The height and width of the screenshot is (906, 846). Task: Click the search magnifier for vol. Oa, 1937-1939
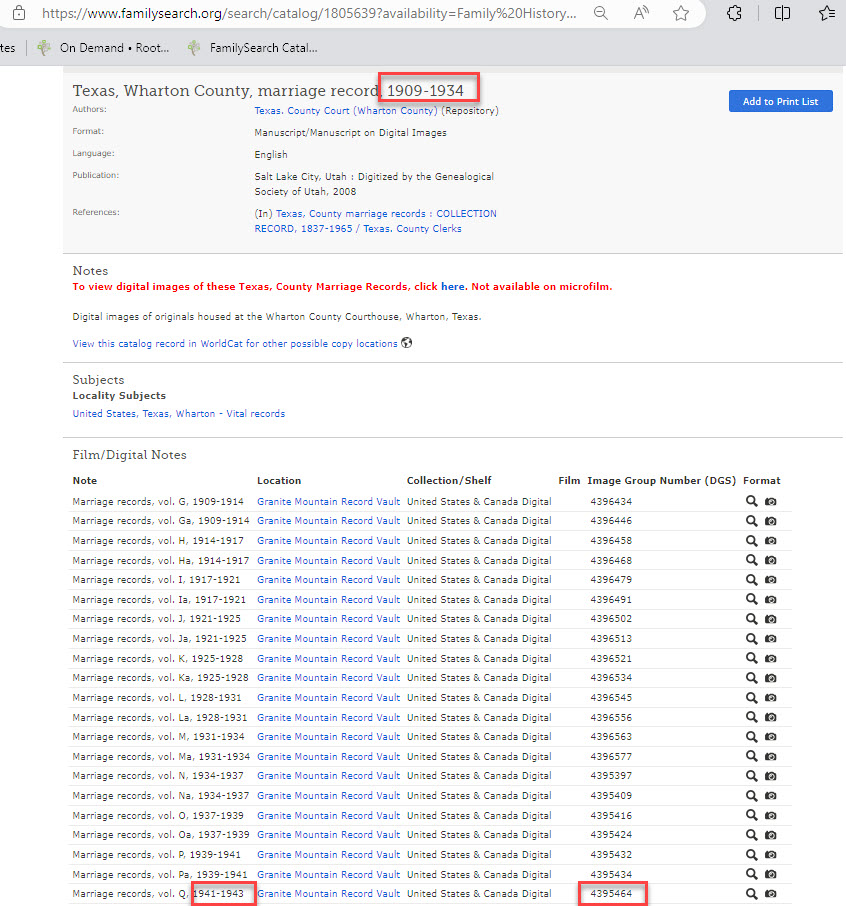(x=751, y=835)
